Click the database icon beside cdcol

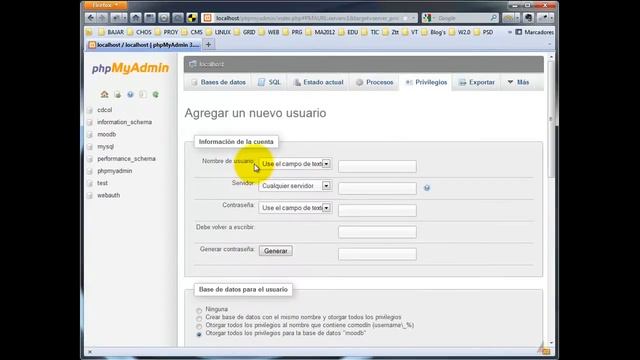[x=90, y=110]
